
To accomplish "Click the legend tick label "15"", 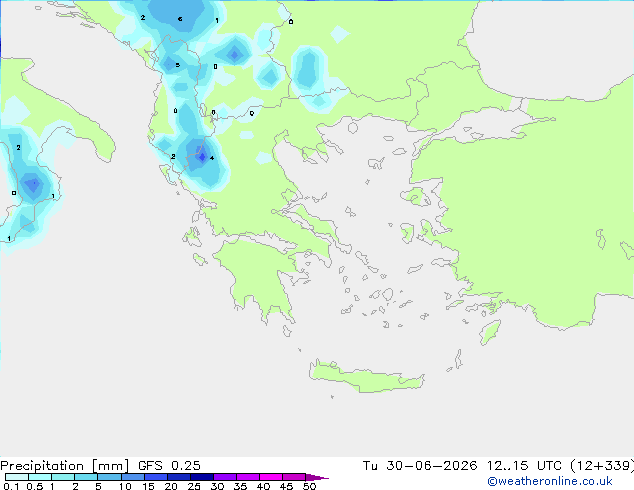I will click(148, 486).
